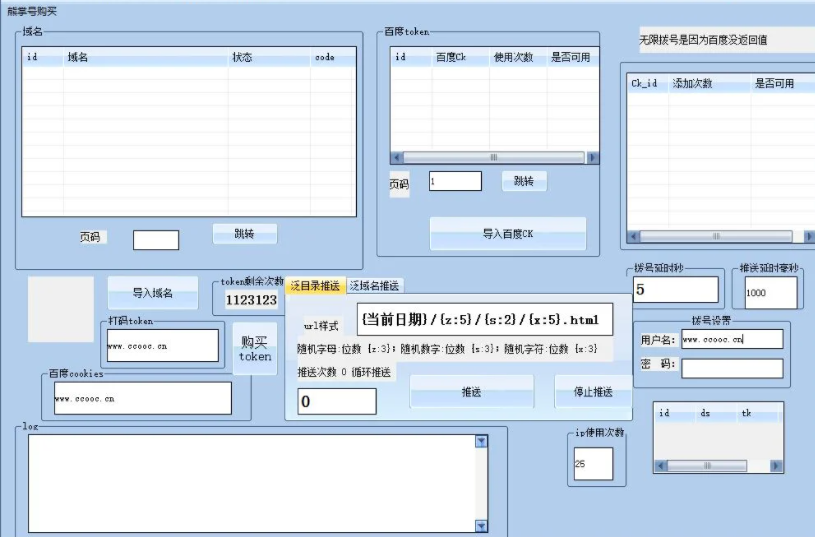The height and width of the screenshot is (537, 815).
Task: Click the 百度token table horizontal scrollbar thumb
Action: tap(494, 158)
